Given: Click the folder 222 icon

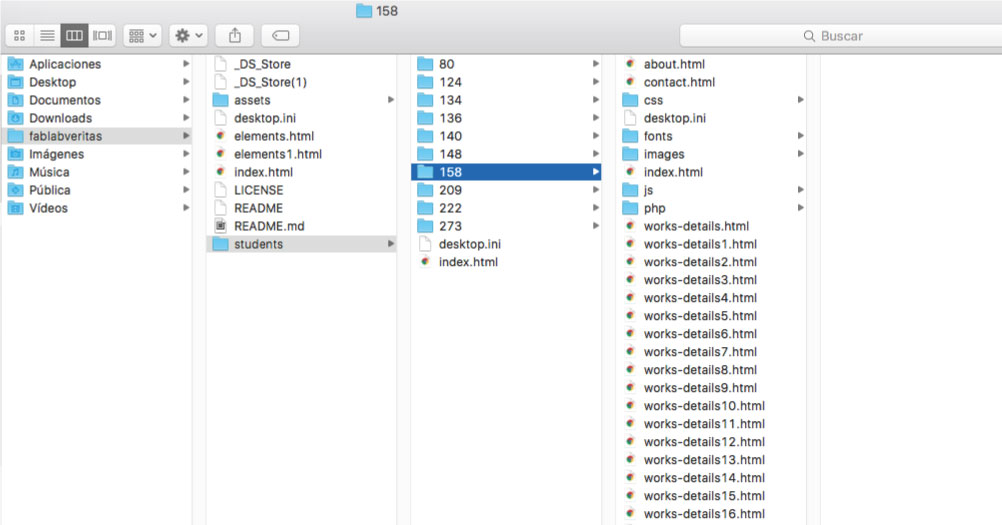Looking at the screenshot, I should point(425,208).
